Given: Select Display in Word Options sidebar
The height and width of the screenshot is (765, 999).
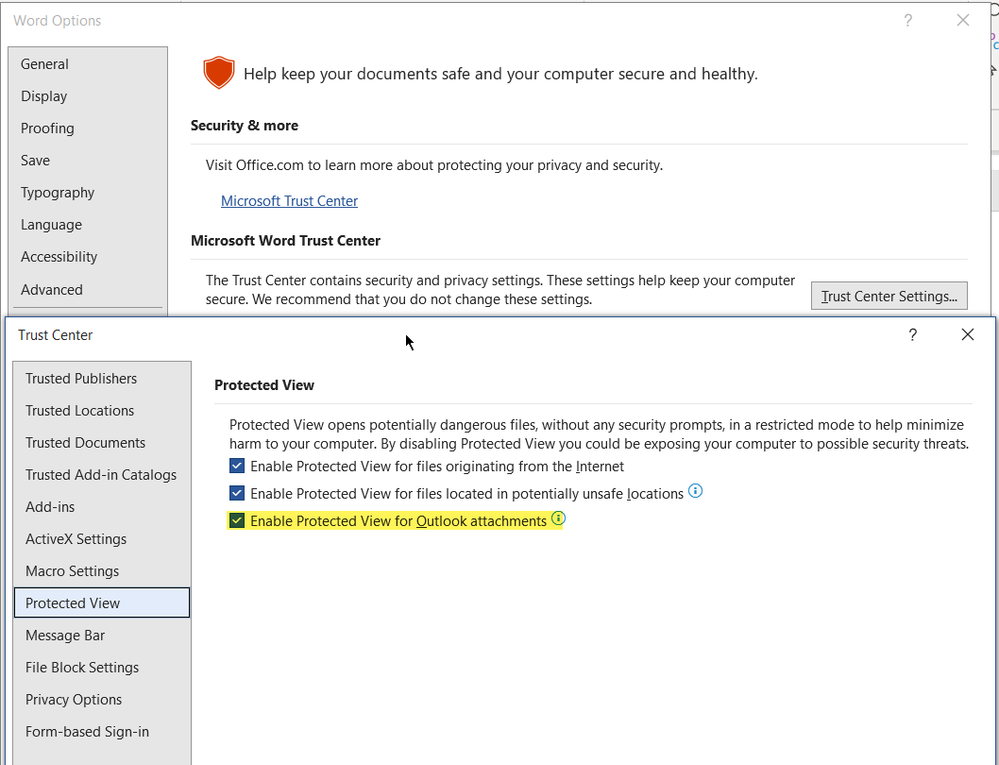Looking at the screenshot, I should (88, 96).
